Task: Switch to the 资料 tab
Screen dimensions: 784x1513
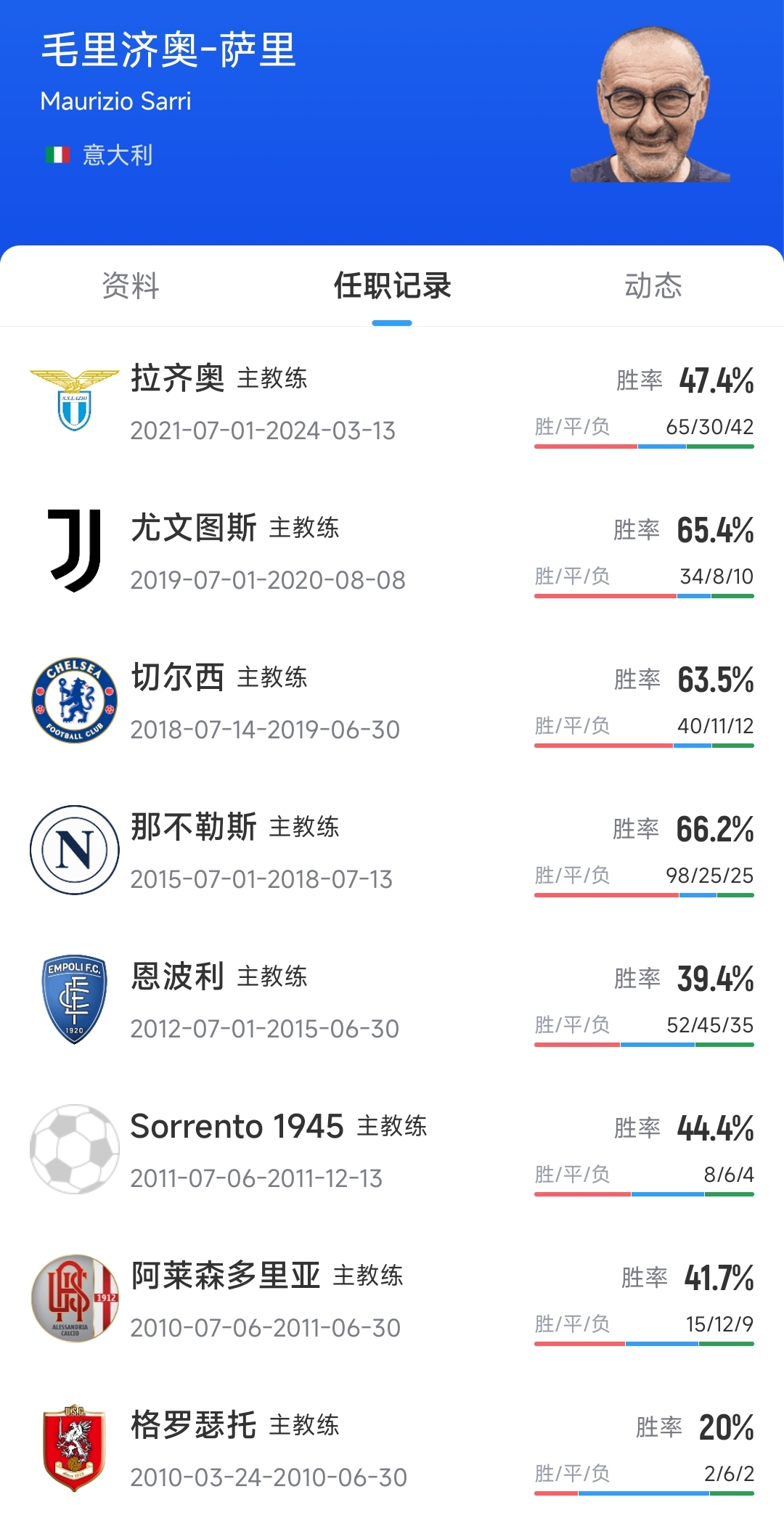Action: coord(131,285)
